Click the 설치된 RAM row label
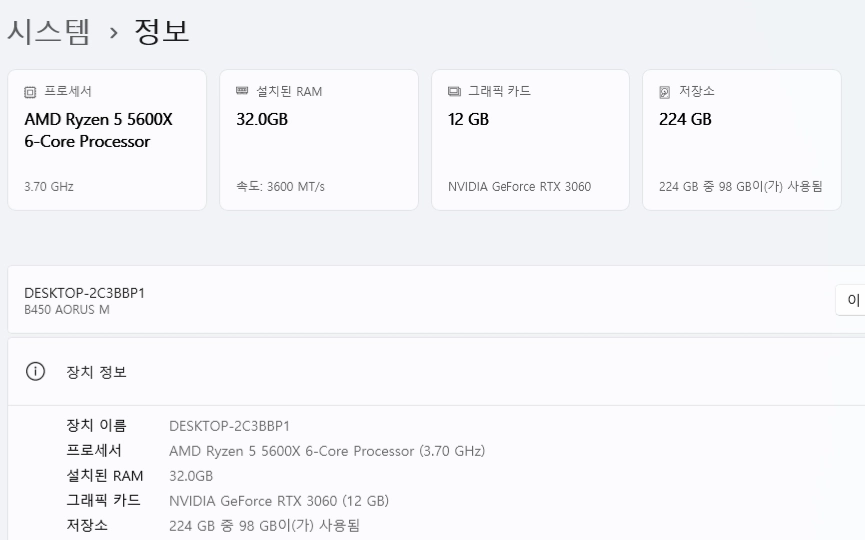The height and width of the screenshot is (540, 865). (105, 475)
